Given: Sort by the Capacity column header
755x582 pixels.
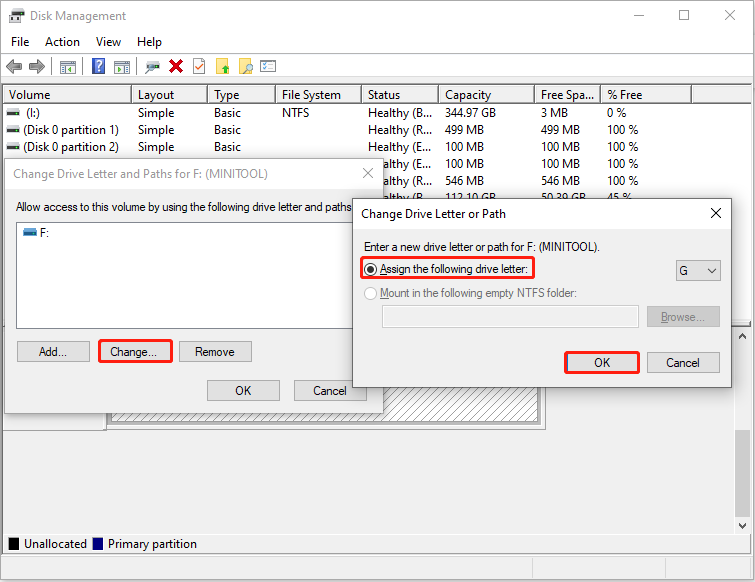Looking at the screenshot, I should point(487,94).
